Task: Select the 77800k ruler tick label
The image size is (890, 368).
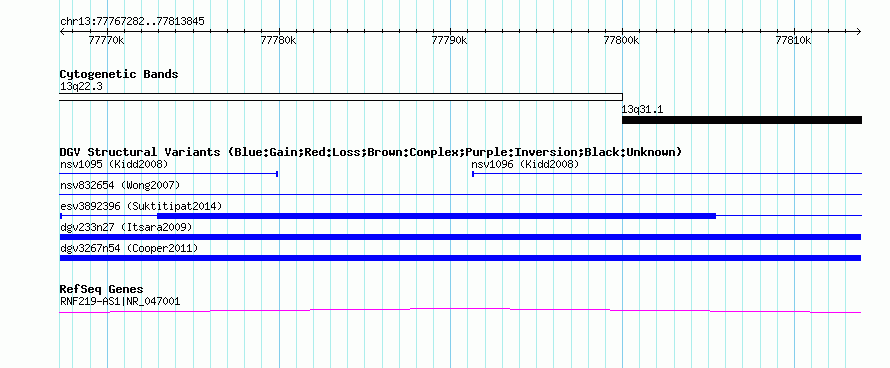Action: coord(622,40)
